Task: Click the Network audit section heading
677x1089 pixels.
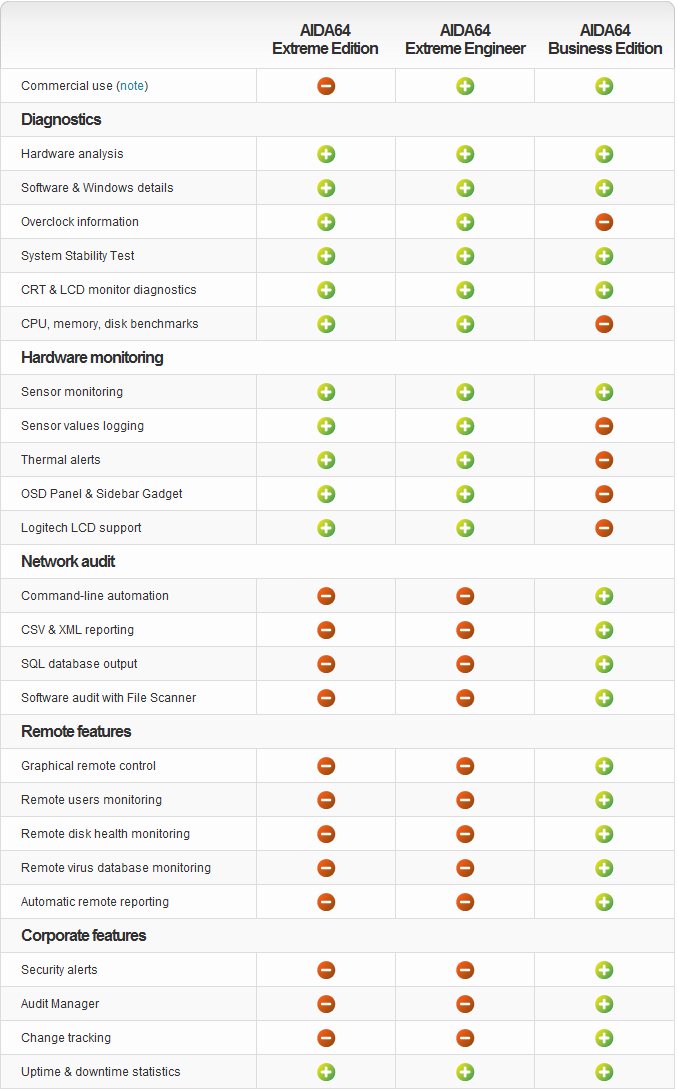Action: pyautogui.click(x=68, y=562)
